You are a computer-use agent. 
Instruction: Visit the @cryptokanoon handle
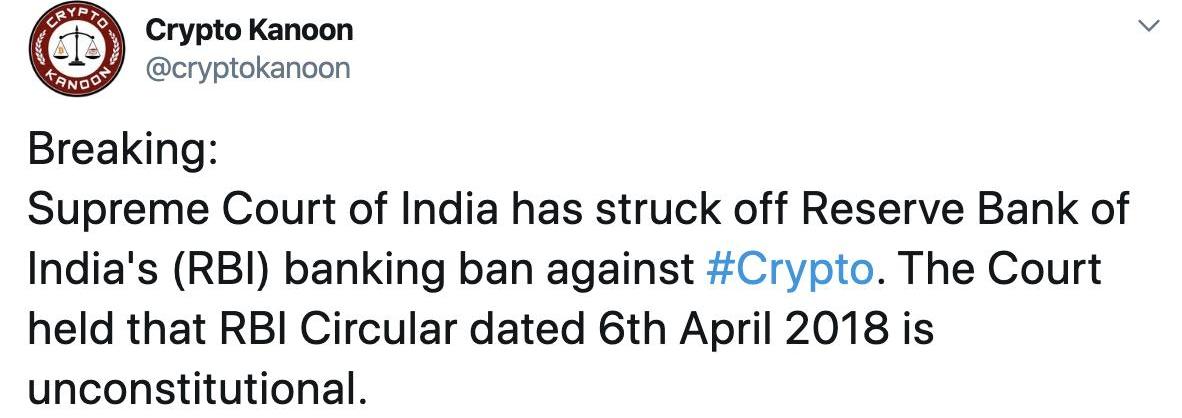[x=248, y=68]
